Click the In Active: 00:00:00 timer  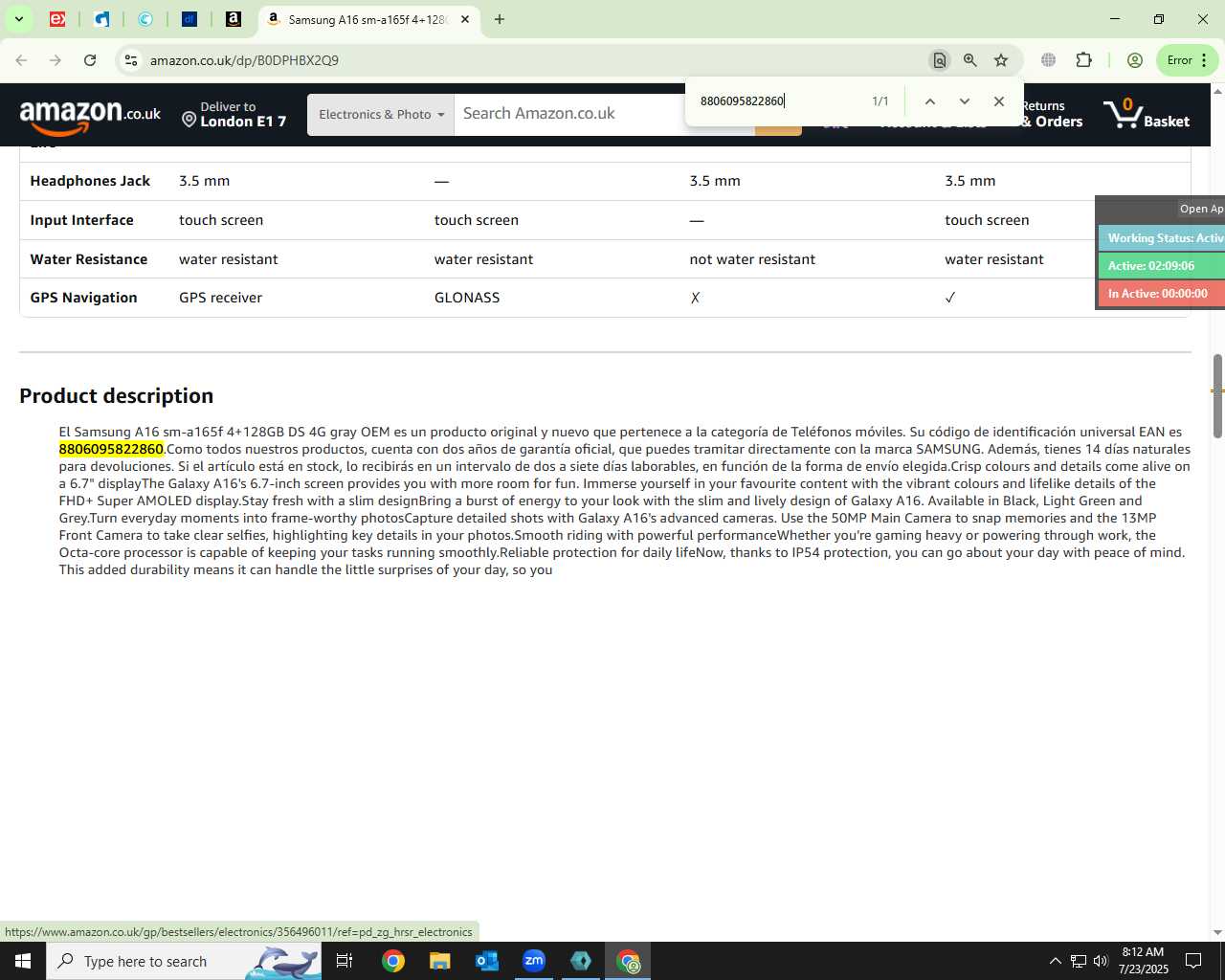(1162, 294)
